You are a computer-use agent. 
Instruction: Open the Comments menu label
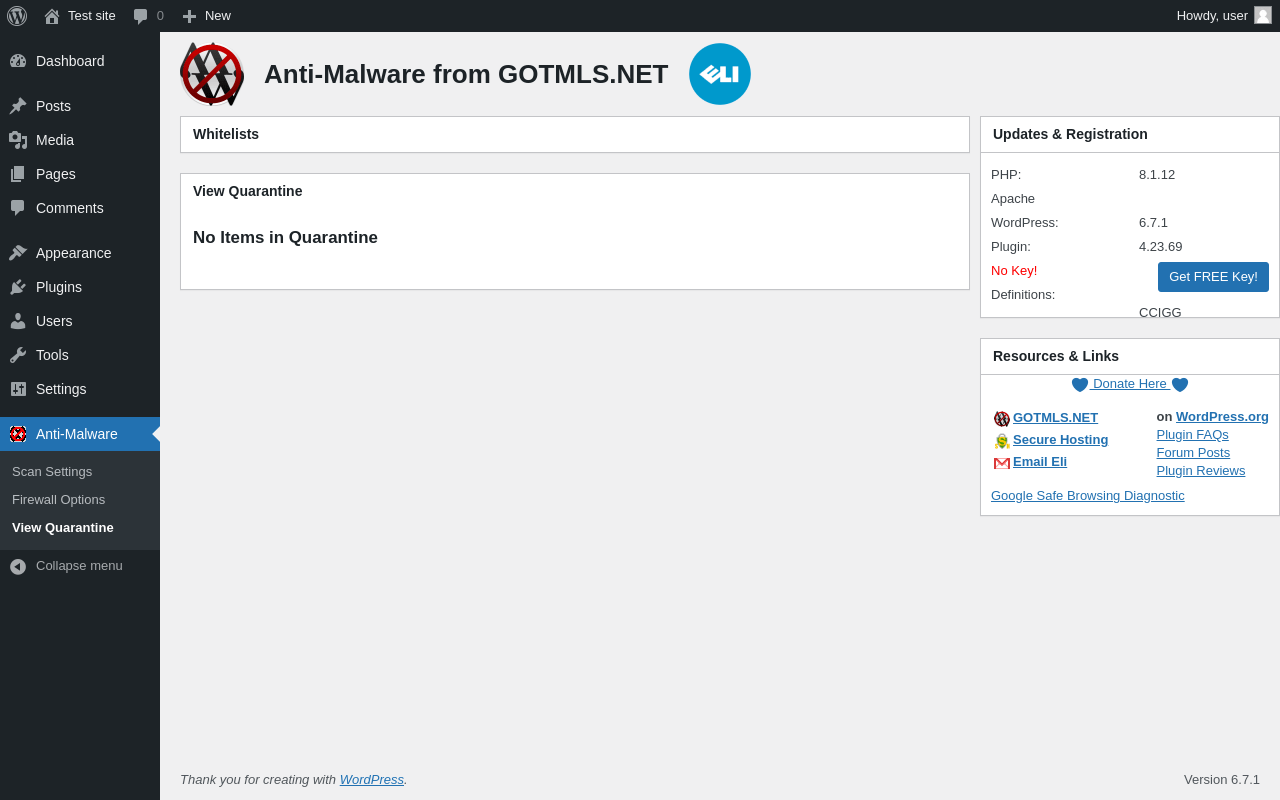click(70, 208)
